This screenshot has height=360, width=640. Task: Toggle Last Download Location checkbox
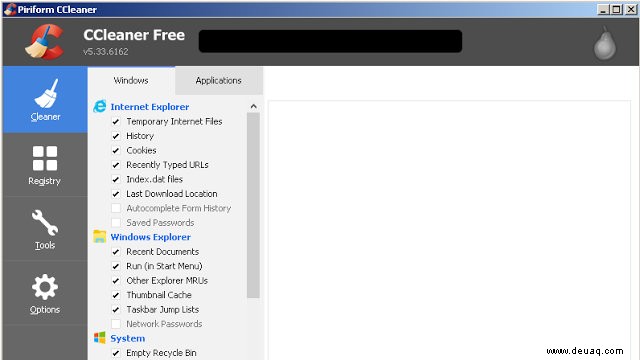coord(116,194)
